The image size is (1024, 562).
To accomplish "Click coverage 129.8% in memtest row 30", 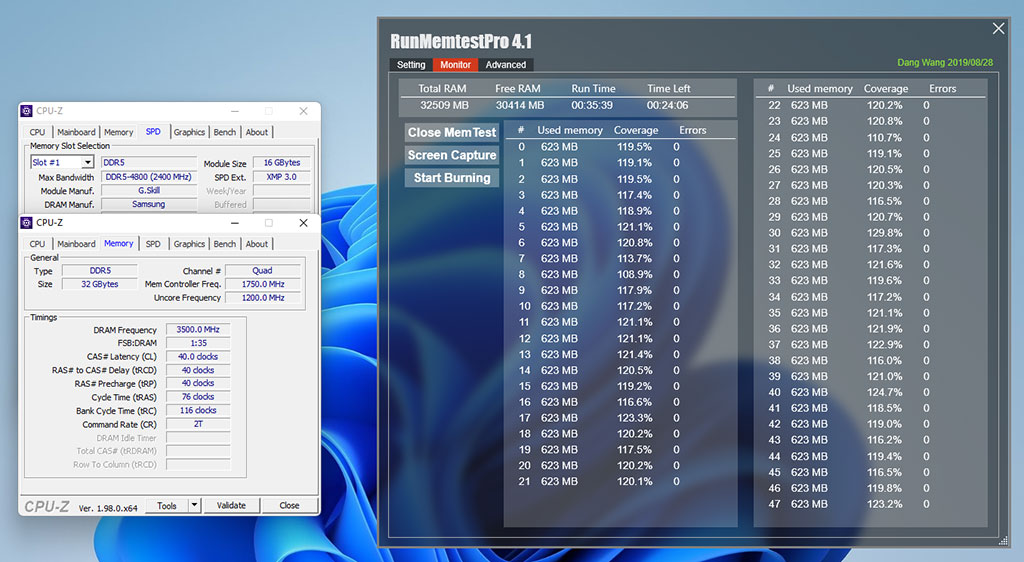I will 884,233.
